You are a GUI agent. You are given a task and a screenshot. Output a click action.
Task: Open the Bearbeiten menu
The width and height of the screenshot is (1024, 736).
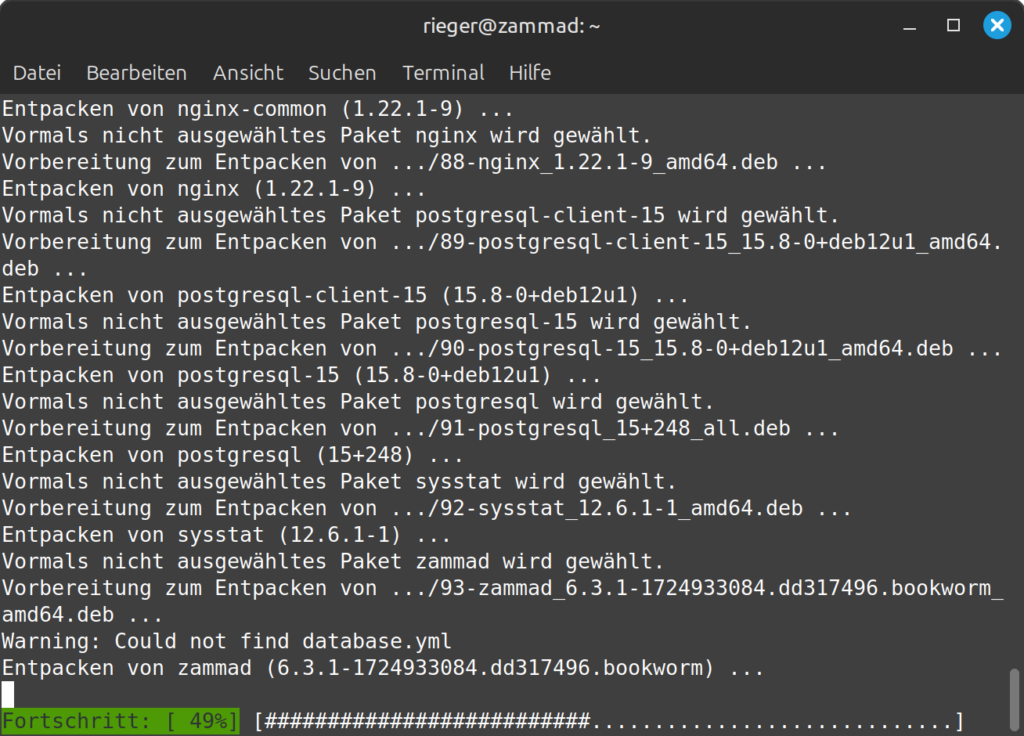click(136, 72)
